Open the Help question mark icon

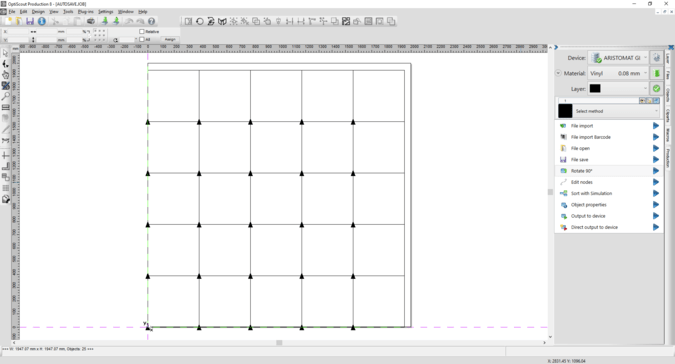[x=152, y=21]
